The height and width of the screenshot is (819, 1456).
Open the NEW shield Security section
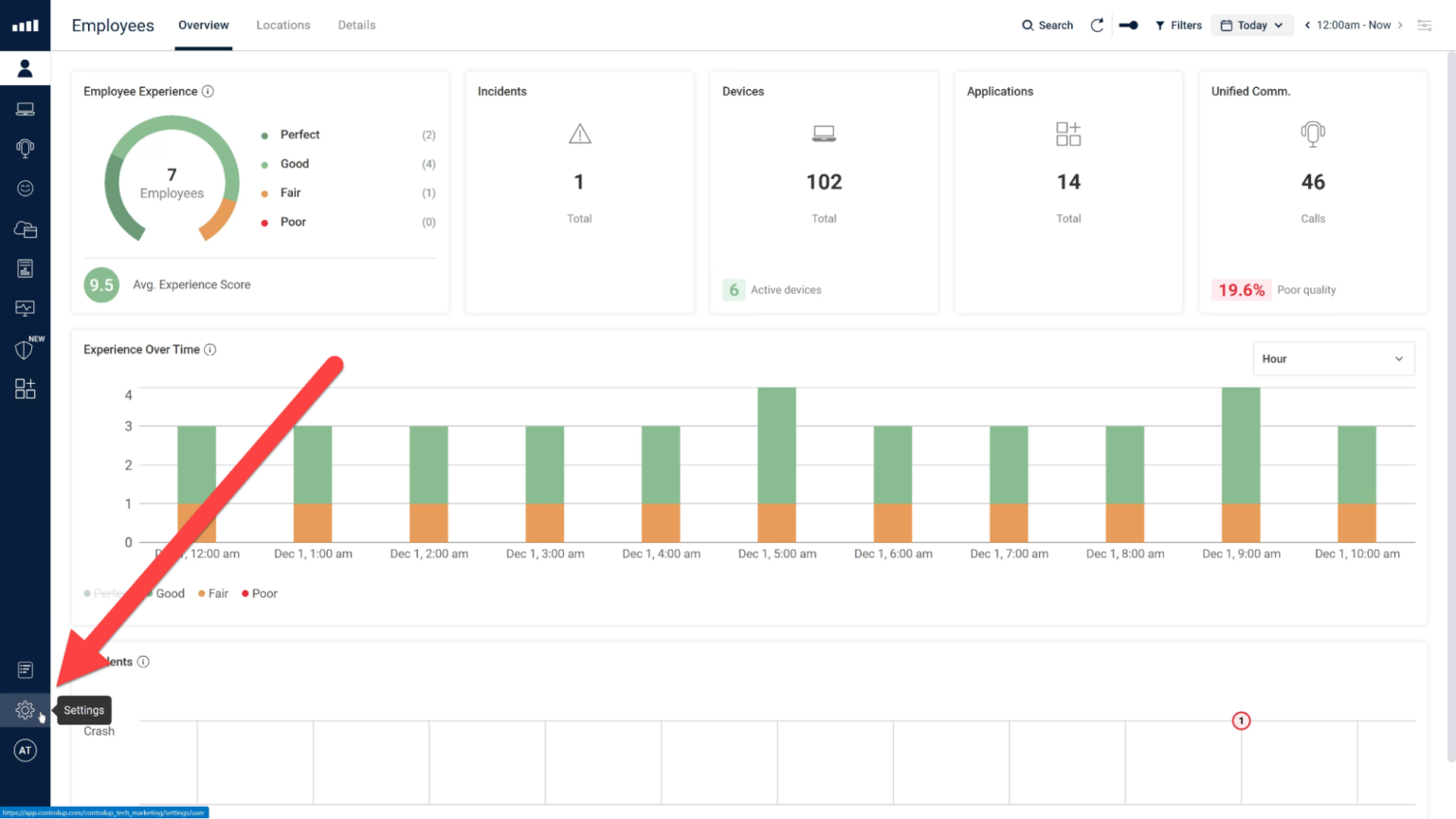click(x=25, y=350)
